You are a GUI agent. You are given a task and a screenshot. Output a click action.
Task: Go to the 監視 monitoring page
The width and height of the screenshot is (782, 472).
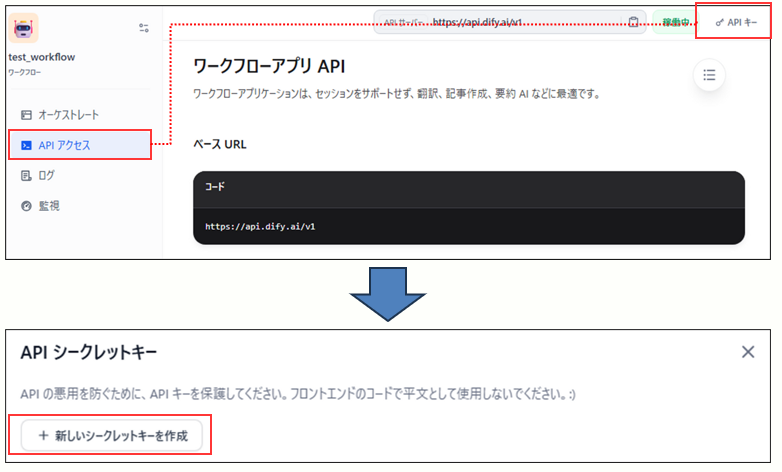48,206
